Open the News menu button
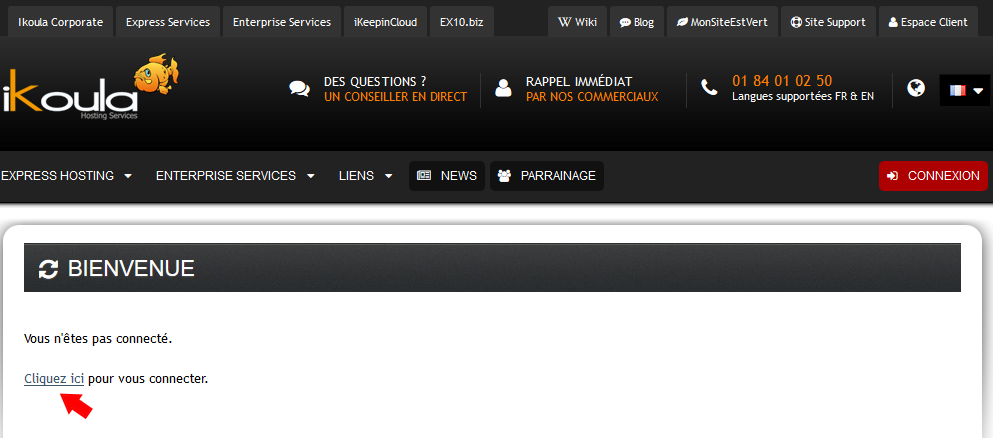Image resolution: width=993 pixels, height=438 pixels. point(447,176)
